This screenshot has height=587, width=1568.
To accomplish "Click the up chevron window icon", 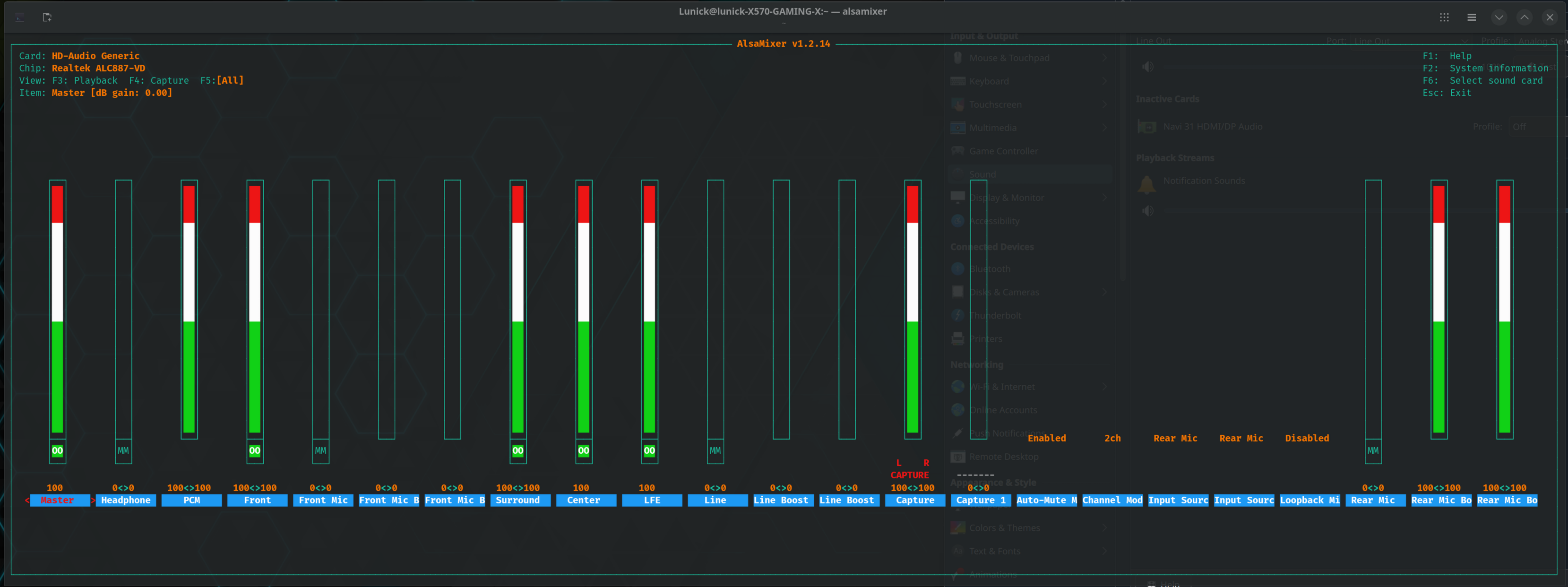I will click(1524, 17).
